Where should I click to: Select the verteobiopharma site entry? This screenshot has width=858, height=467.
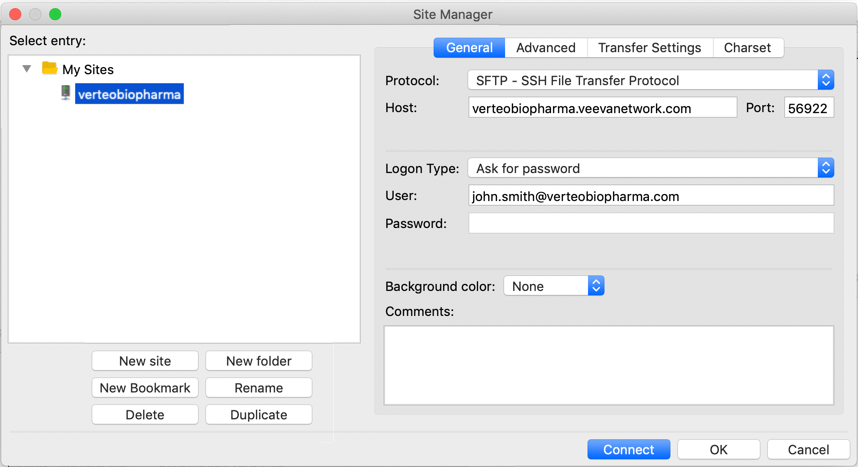[x=129, y=94]
